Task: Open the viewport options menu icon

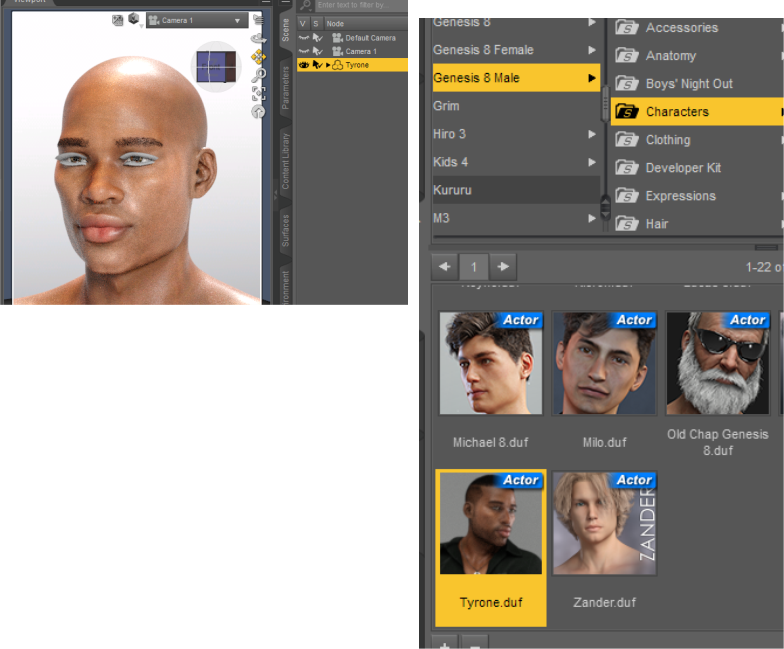Action: coord(258,20)
